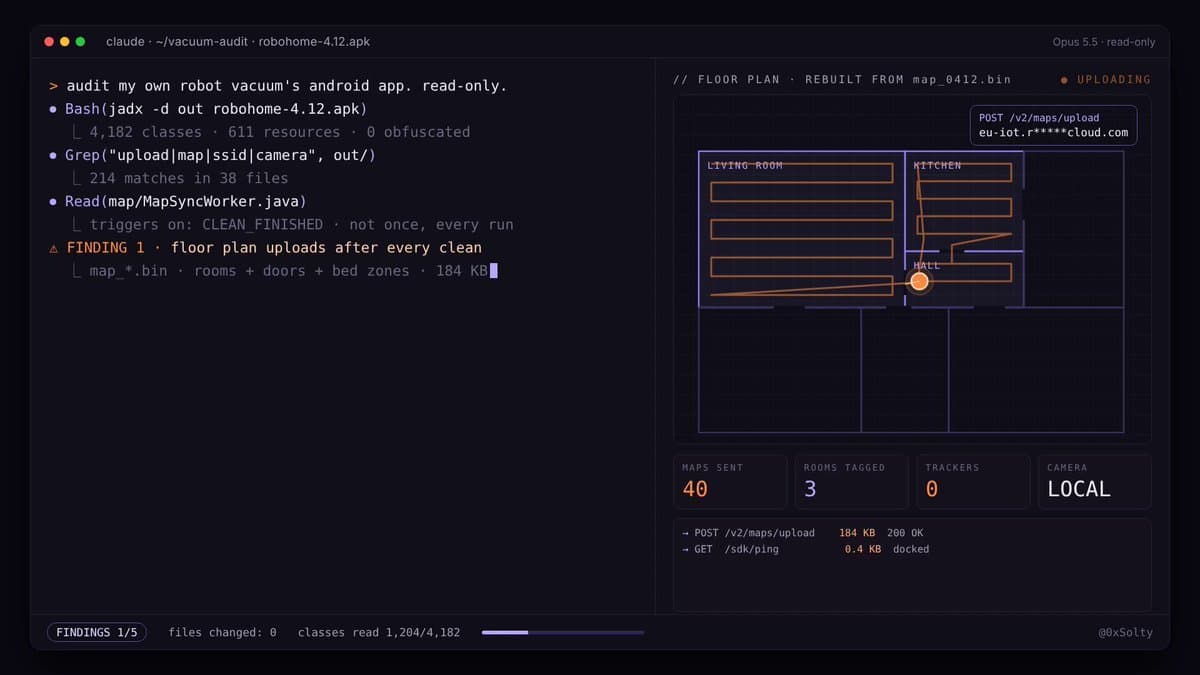Screen dimensions: 1200x675
Task: Select the TRACKERS 0 stat card
Action: point(973,482)
